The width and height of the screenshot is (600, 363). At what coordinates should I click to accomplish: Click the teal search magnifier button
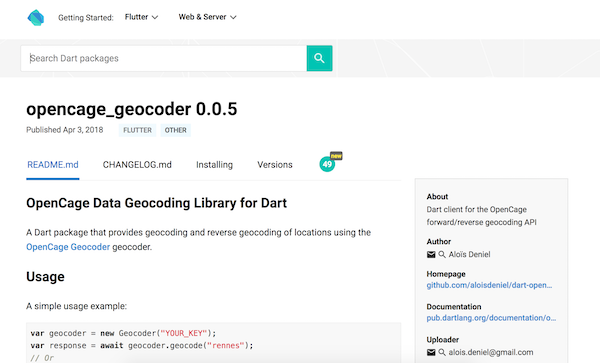(319, 58)
